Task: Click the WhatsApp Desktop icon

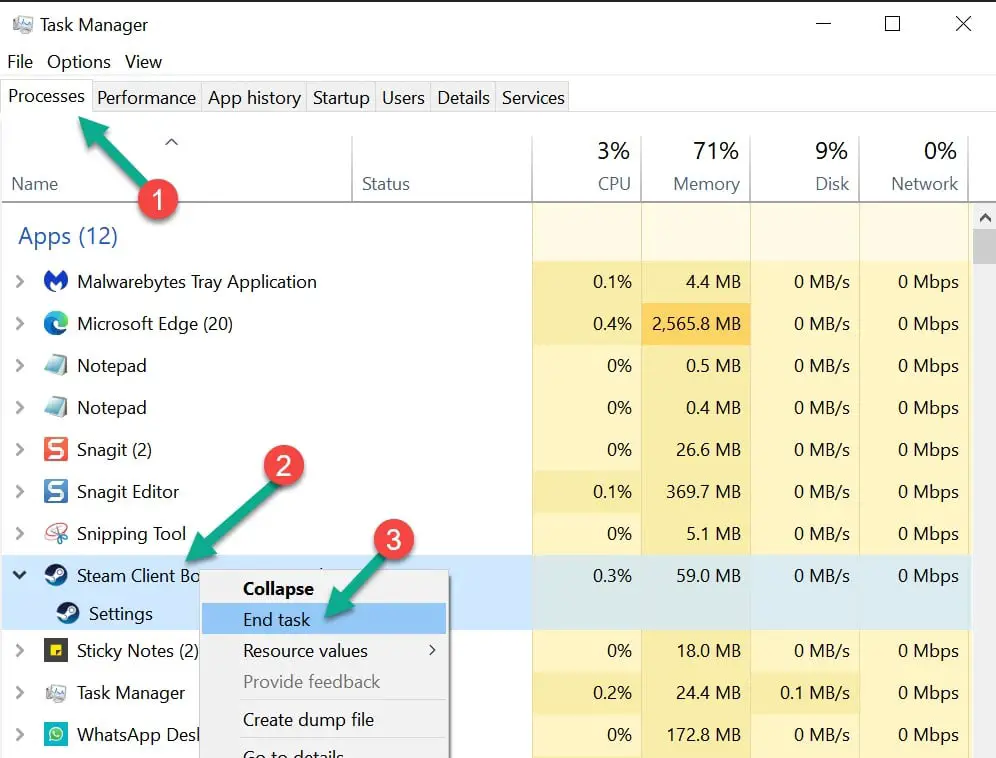Action: (x=56, y=734)
